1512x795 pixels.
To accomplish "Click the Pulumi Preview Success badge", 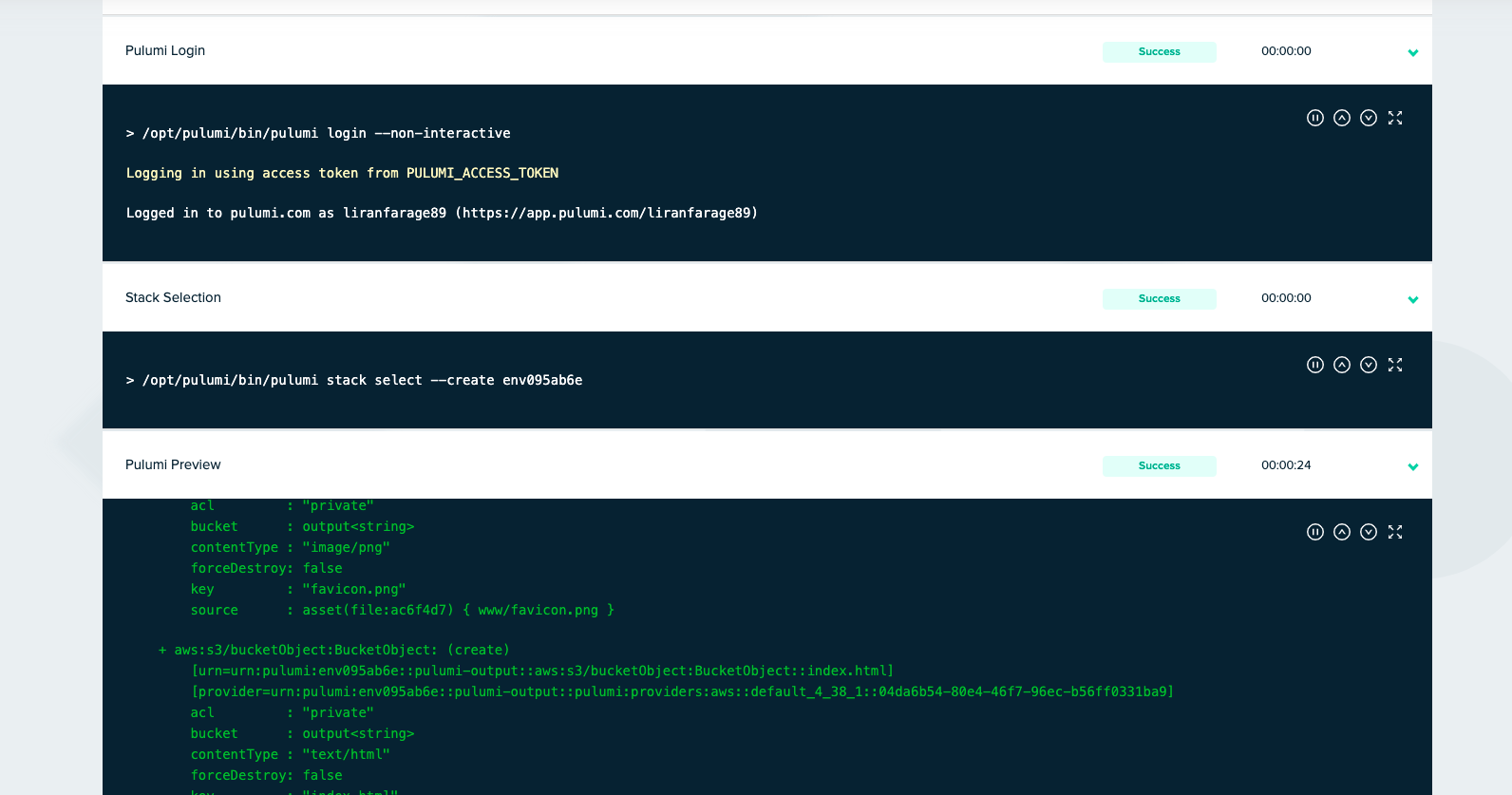I will tap(1160, 466).
